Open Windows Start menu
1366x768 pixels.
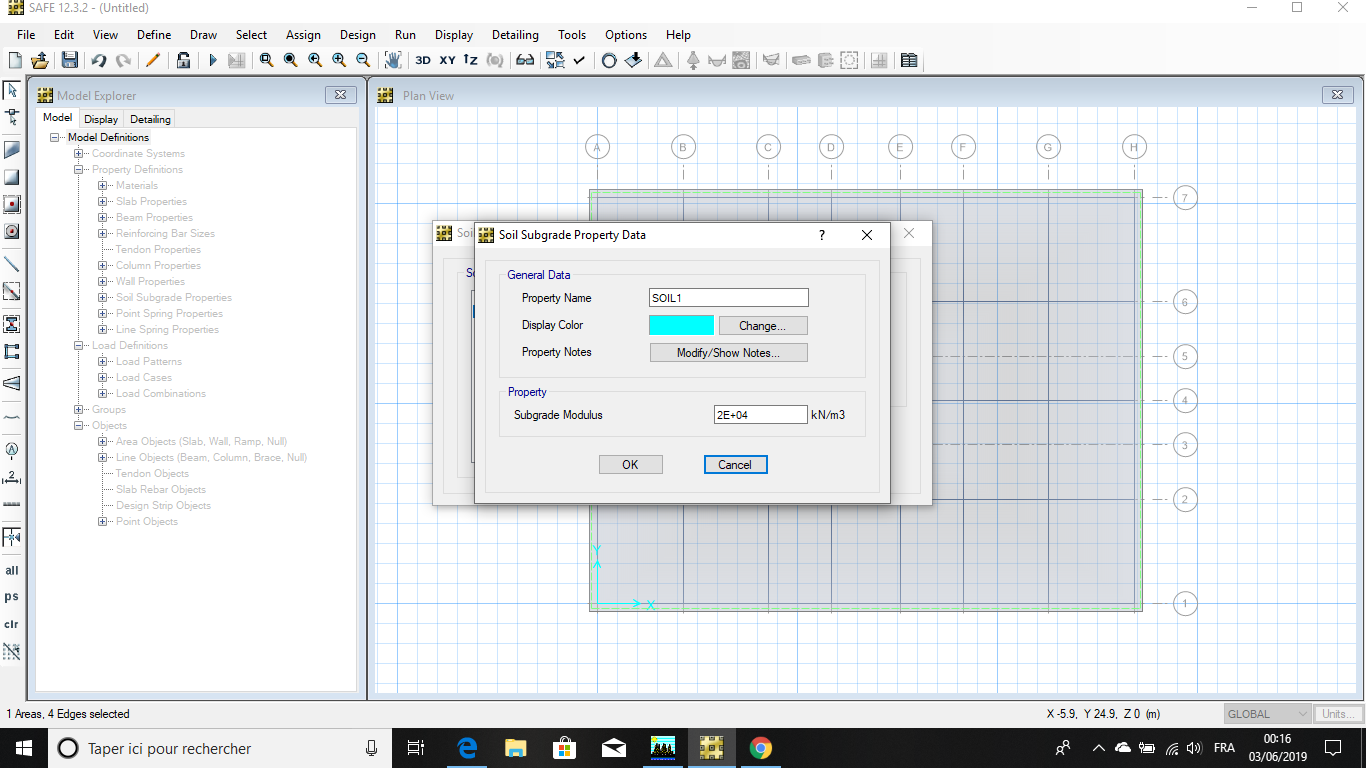(x=23, y=748)
